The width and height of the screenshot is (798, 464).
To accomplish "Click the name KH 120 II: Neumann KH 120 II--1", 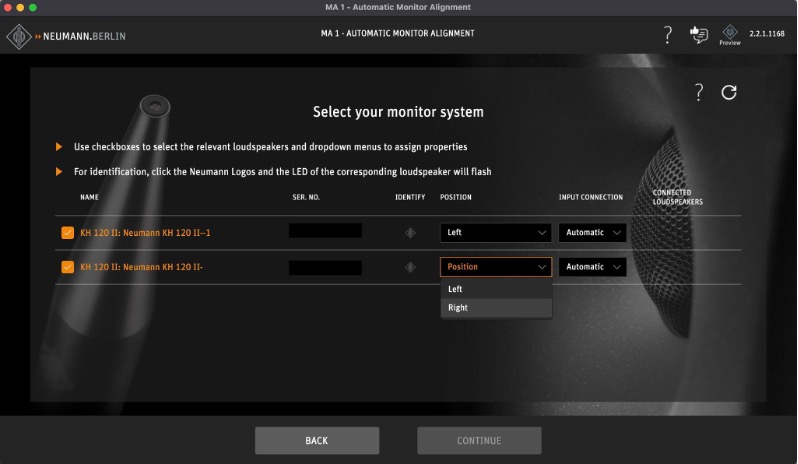I will (x=145, y=233).
